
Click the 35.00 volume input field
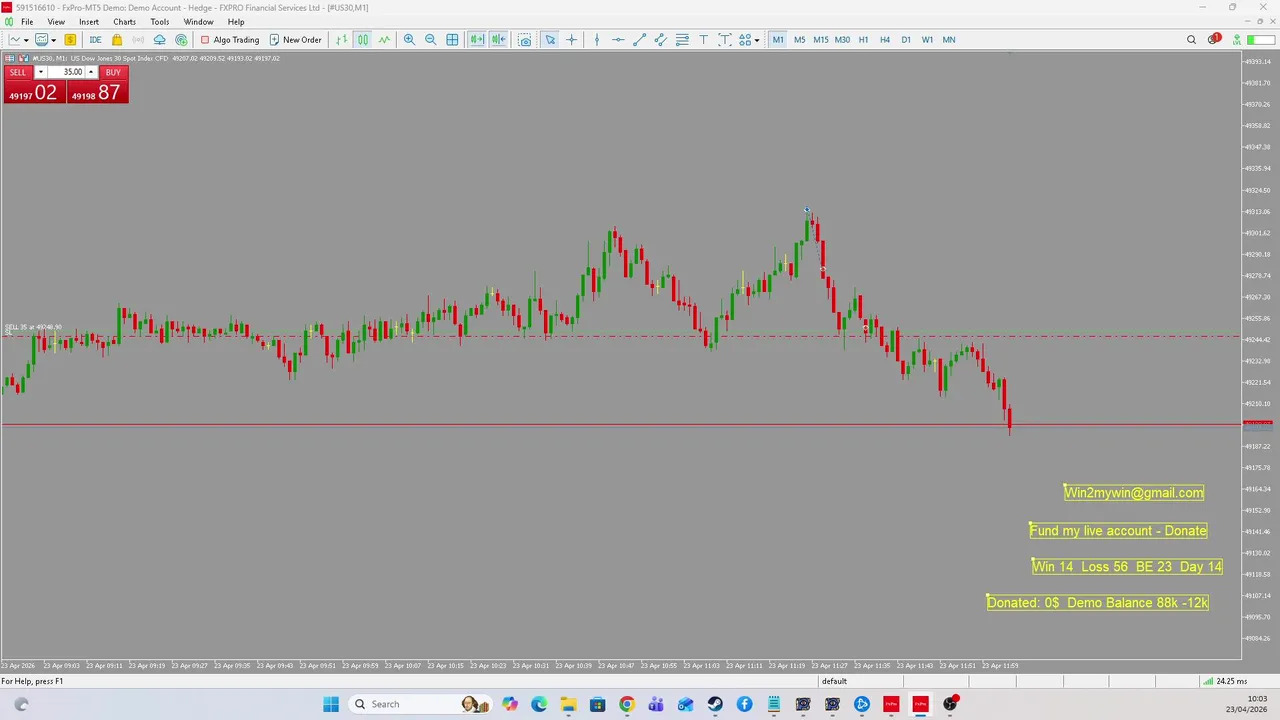tap(66, 72)
